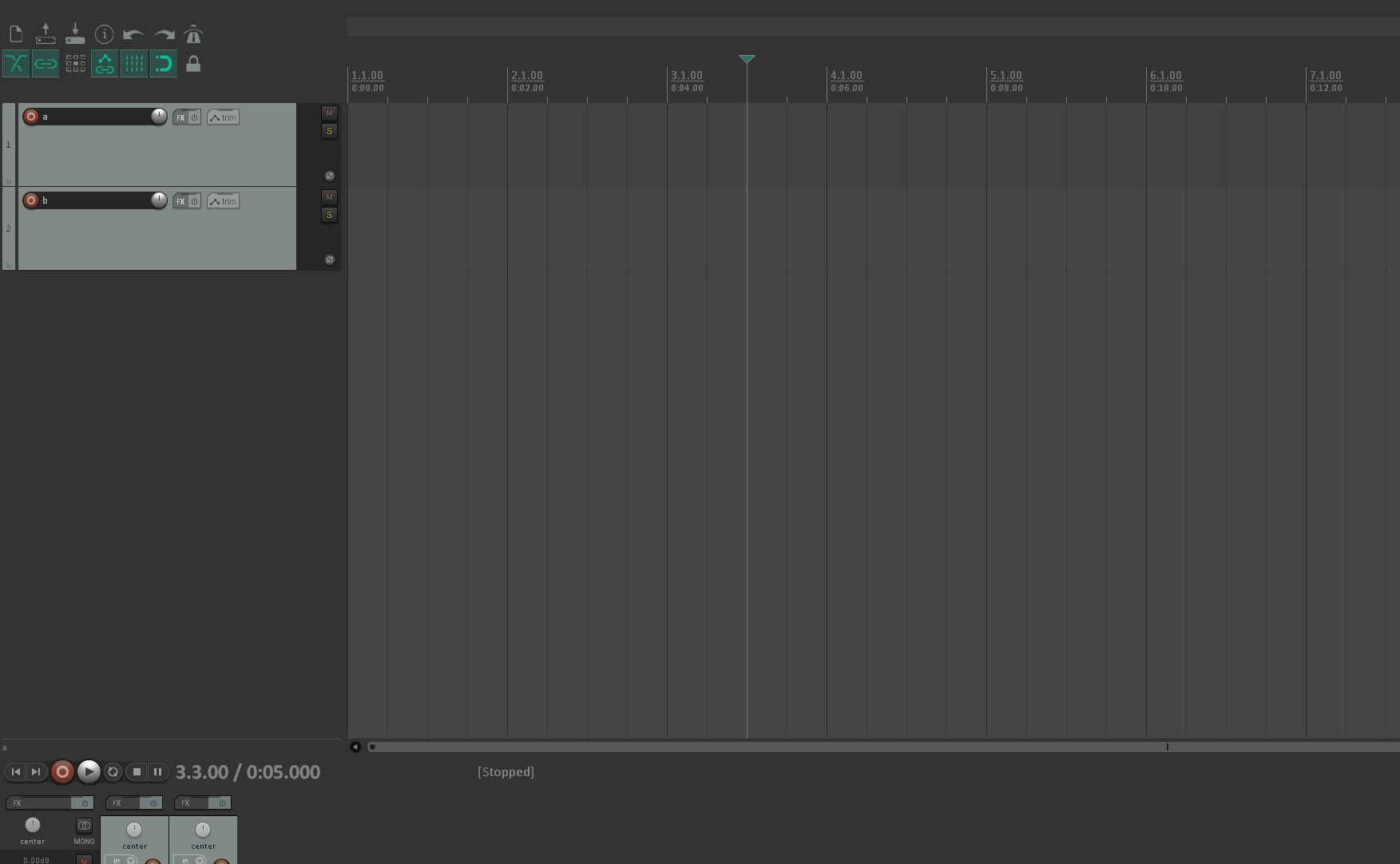Redo the last undone action
This screenshot has width=1400, height=864.
pyautogui.click(x=165, y=34)
